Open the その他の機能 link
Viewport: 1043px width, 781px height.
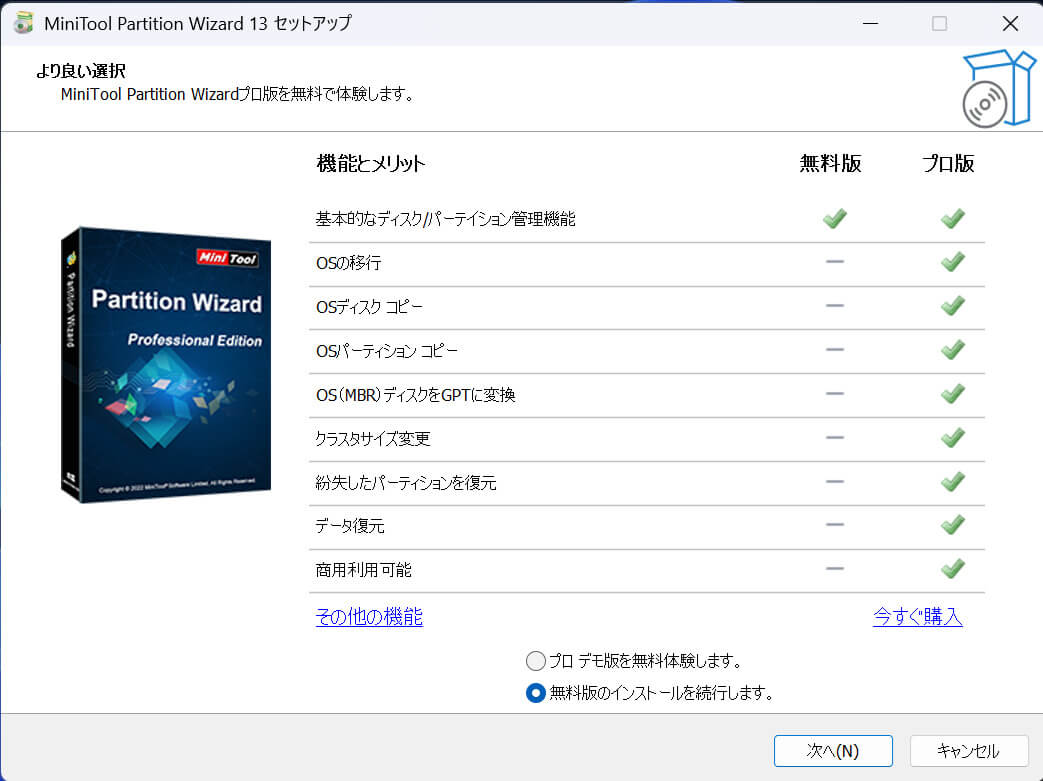coord(369,617)
